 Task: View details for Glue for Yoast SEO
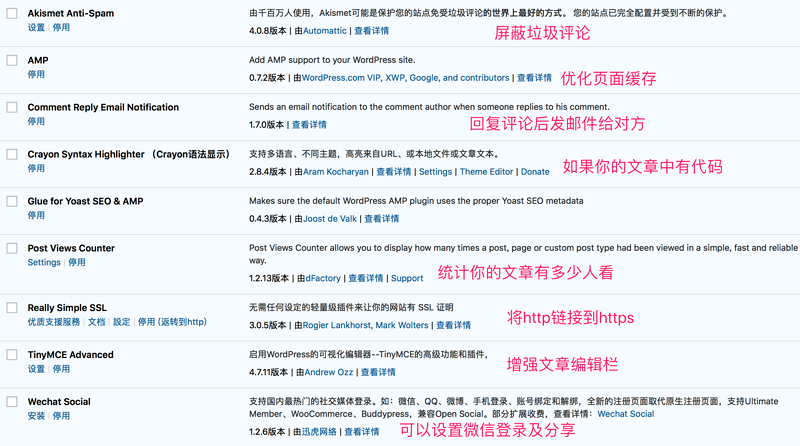point(382,219)
